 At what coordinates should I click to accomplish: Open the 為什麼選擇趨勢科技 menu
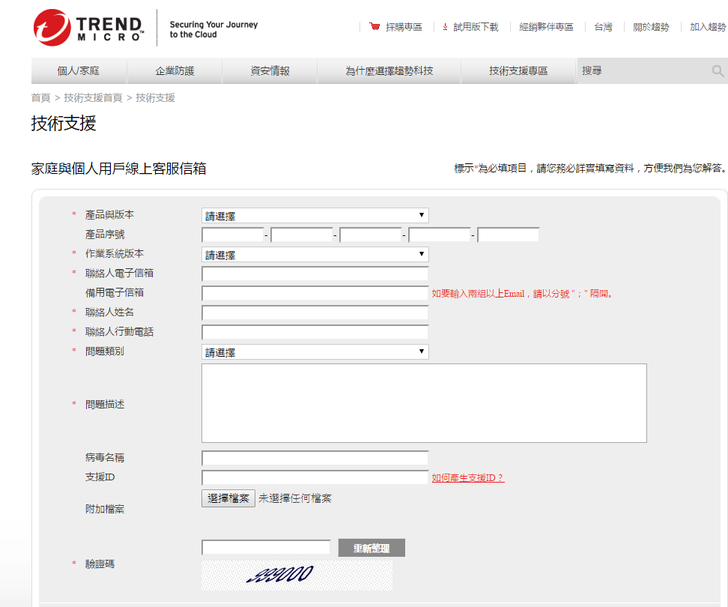389,71
